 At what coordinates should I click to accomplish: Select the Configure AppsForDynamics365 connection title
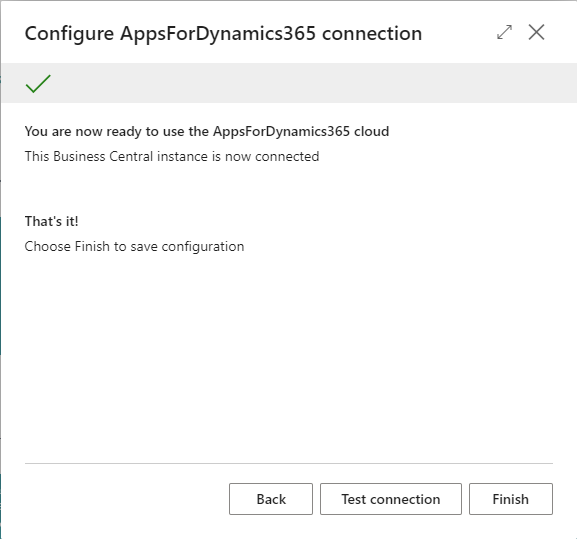coord(223,34)
